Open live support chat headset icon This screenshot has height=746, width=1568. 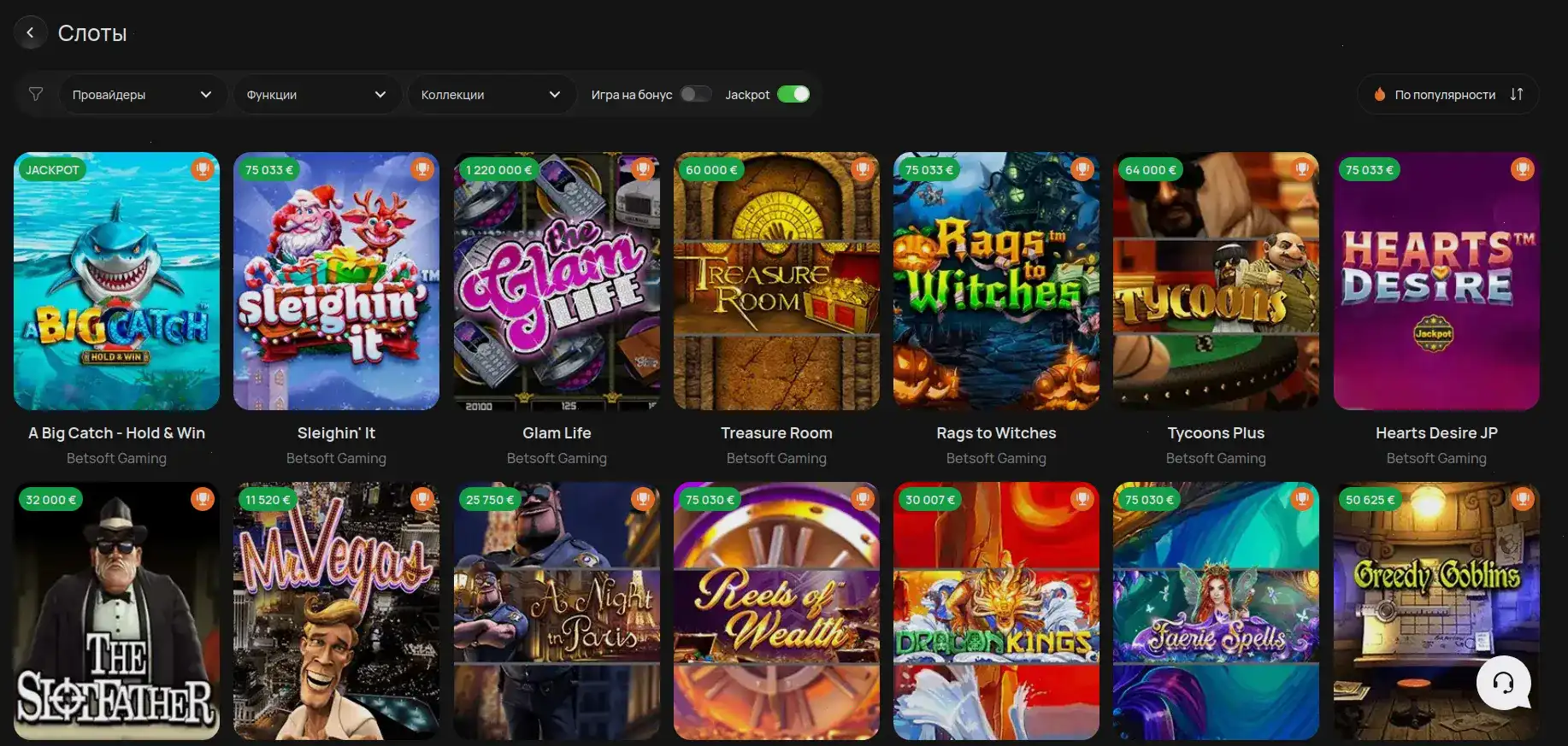click(x=1503, y=682)
